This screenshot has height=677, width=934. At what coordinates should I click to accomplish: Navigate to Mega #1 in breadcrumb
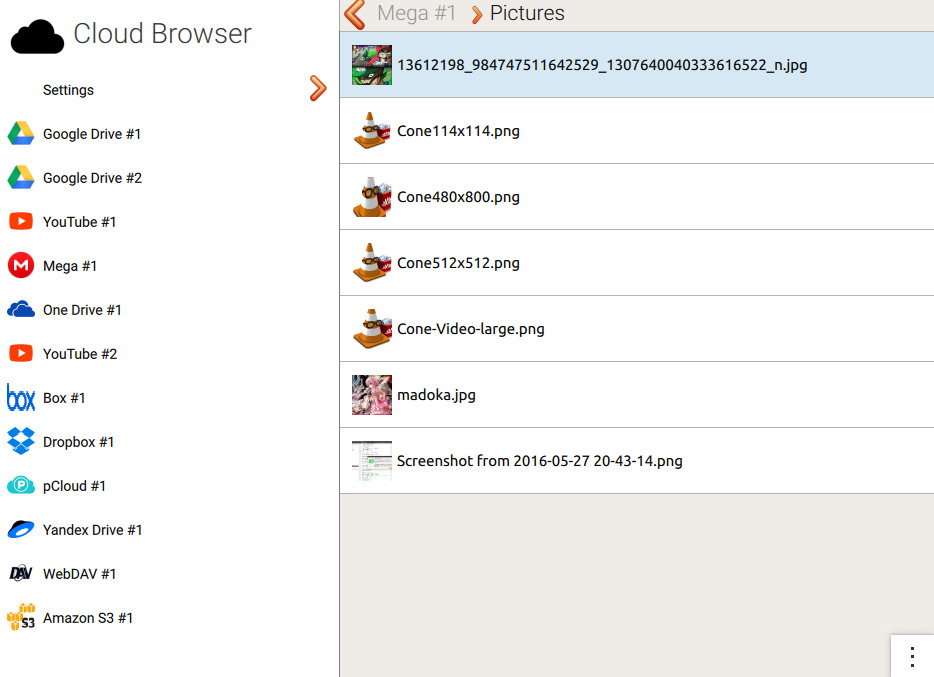point(416,13)
